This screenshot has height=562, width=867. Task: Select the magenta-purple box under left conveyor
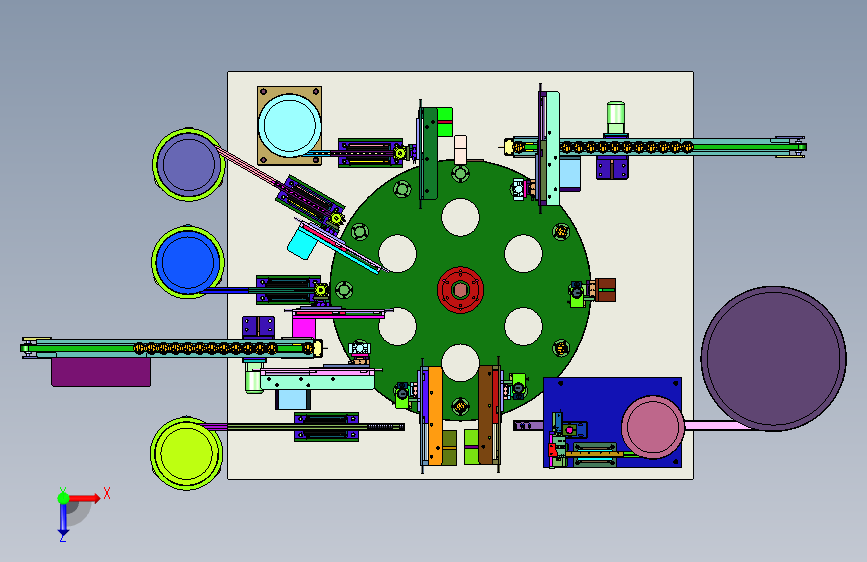pyautogui.click(x=101, y=372)
